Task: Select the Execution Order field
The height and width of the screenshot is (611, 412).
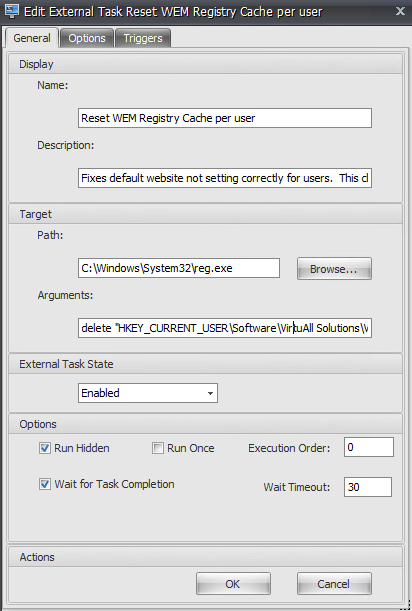Action: tap(369, 447)
